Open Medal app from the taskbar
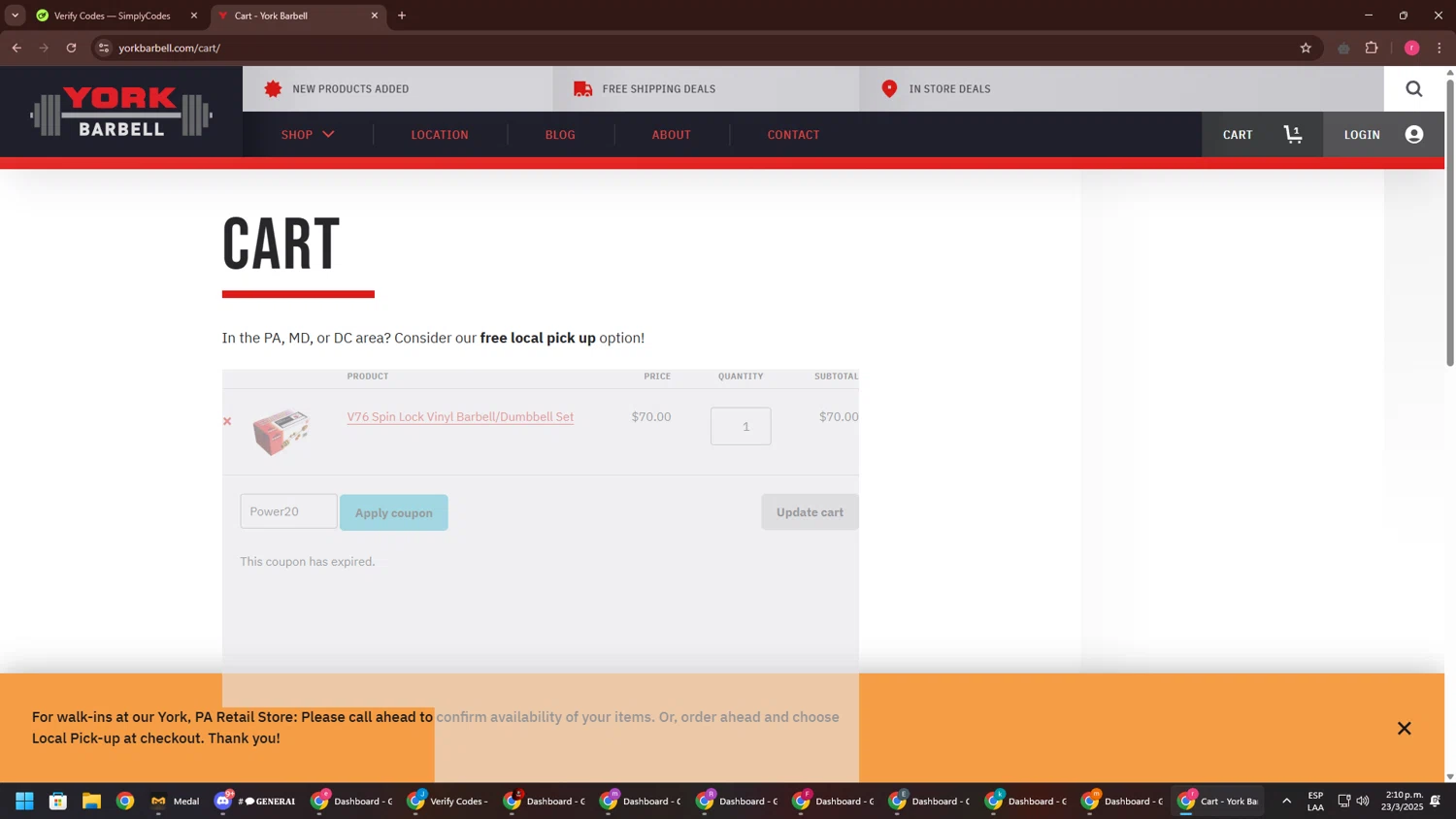Image resolution: width=1456 pixels, height=819 pixels. tap(175, 802)
